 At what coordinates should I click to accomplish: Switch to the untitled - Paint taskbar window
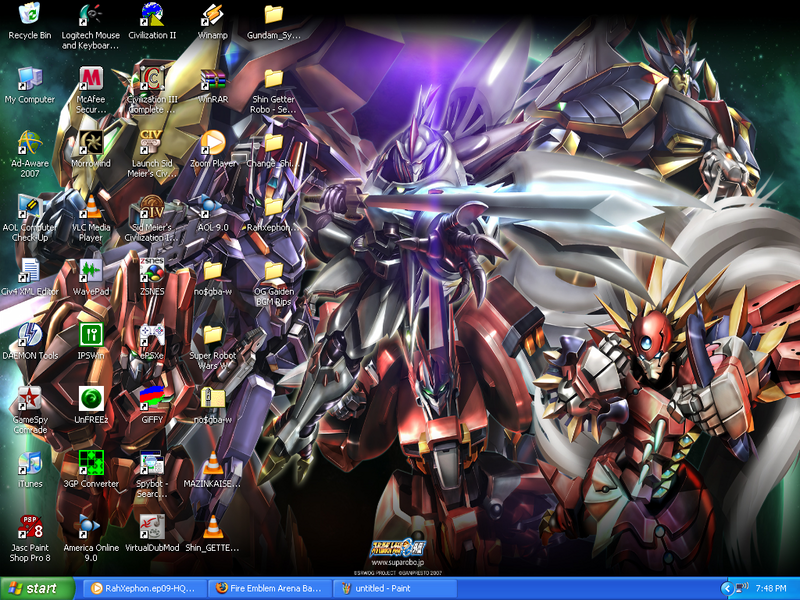point(396,588)
